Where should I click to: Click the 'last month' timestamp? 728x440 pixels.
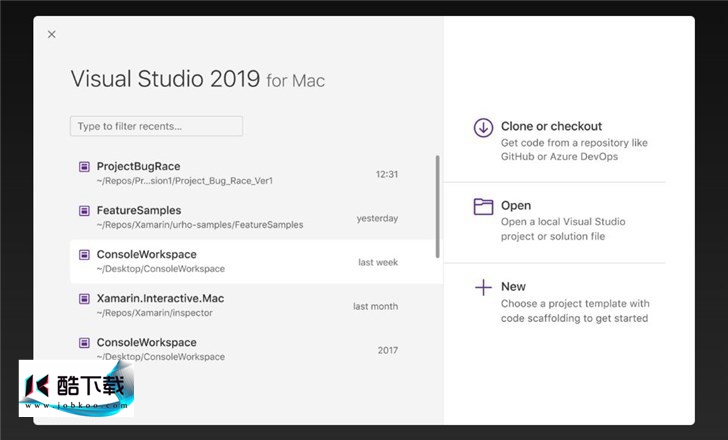375,306
